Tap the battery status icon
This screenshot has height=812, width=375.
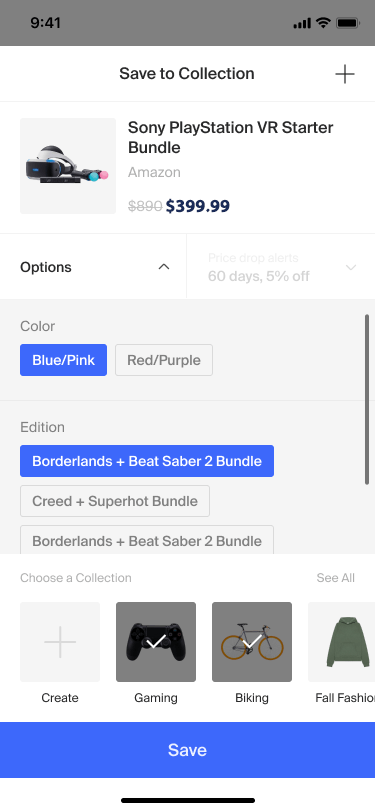(x=348, y=23)
